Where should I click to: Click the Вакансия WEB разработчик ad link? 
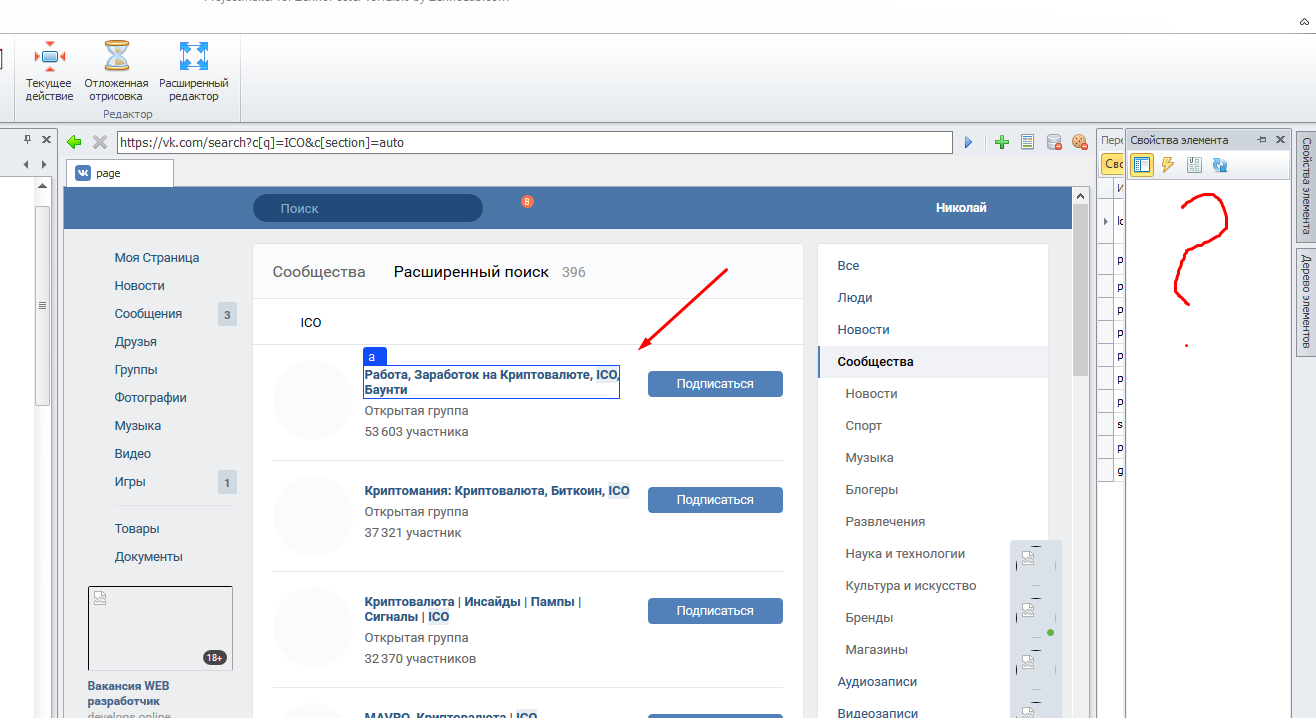(x=129, y=693)
